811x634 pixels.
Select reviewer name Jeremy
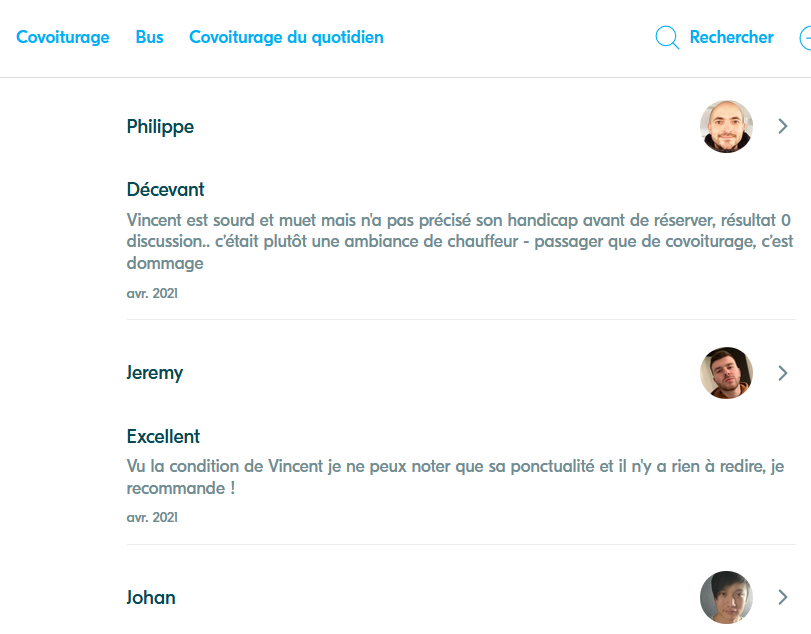click(x=155, y=373)
